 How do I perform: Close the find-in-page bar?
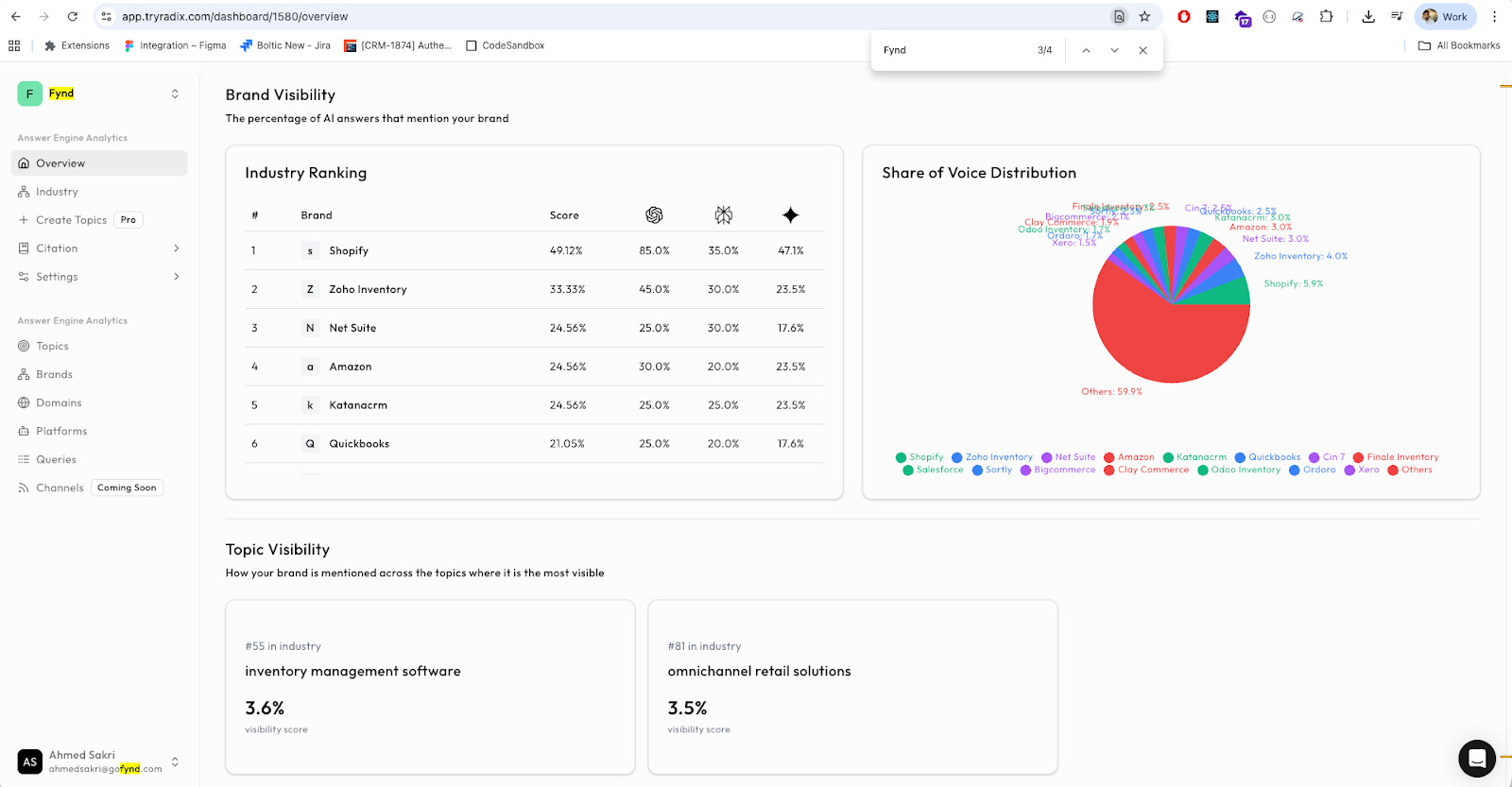point(1143,50)
